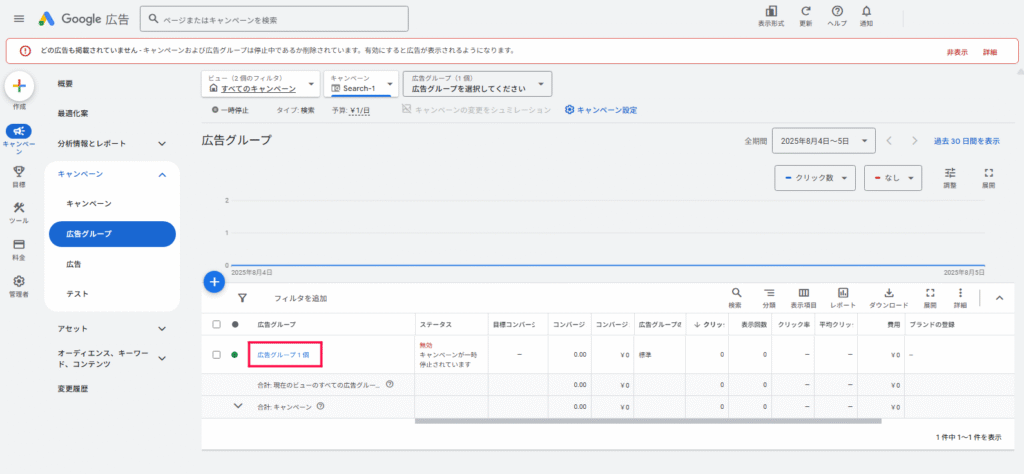
Task: Click 詳細 on the alert banner
Action: [x=990, y=52]
